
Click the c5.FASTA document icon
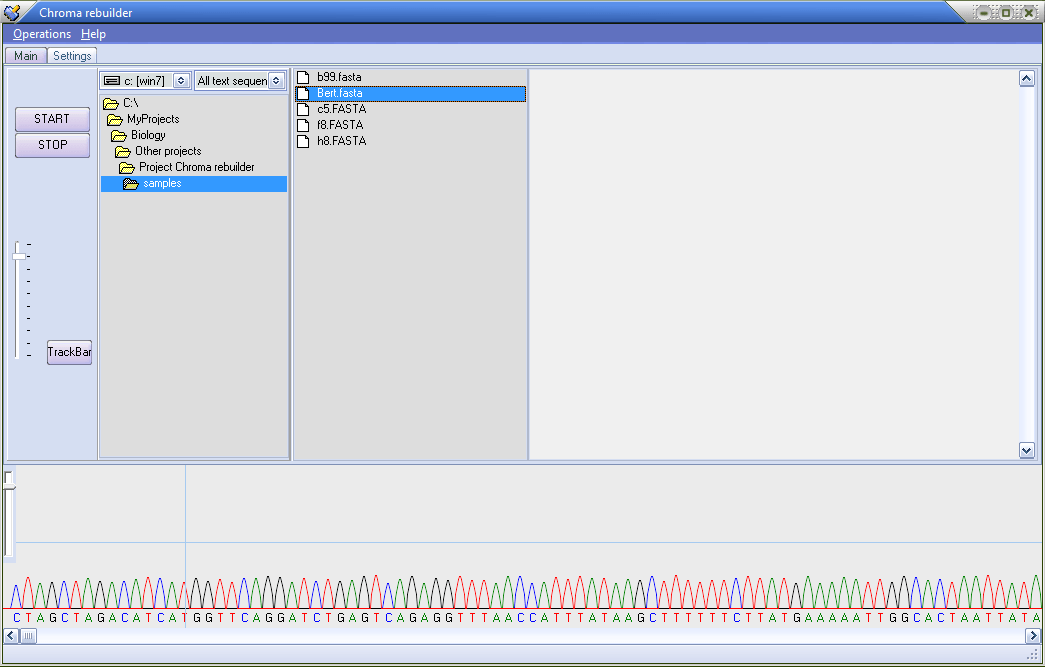pyautogui.click(x=303, y=108)
